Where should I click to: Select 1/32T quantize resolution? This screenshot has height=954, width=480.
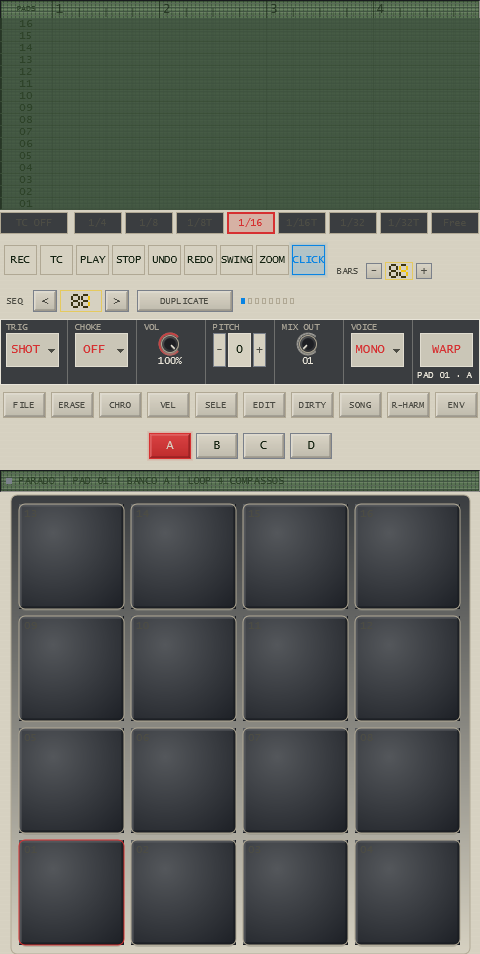[x=404, y=223]
